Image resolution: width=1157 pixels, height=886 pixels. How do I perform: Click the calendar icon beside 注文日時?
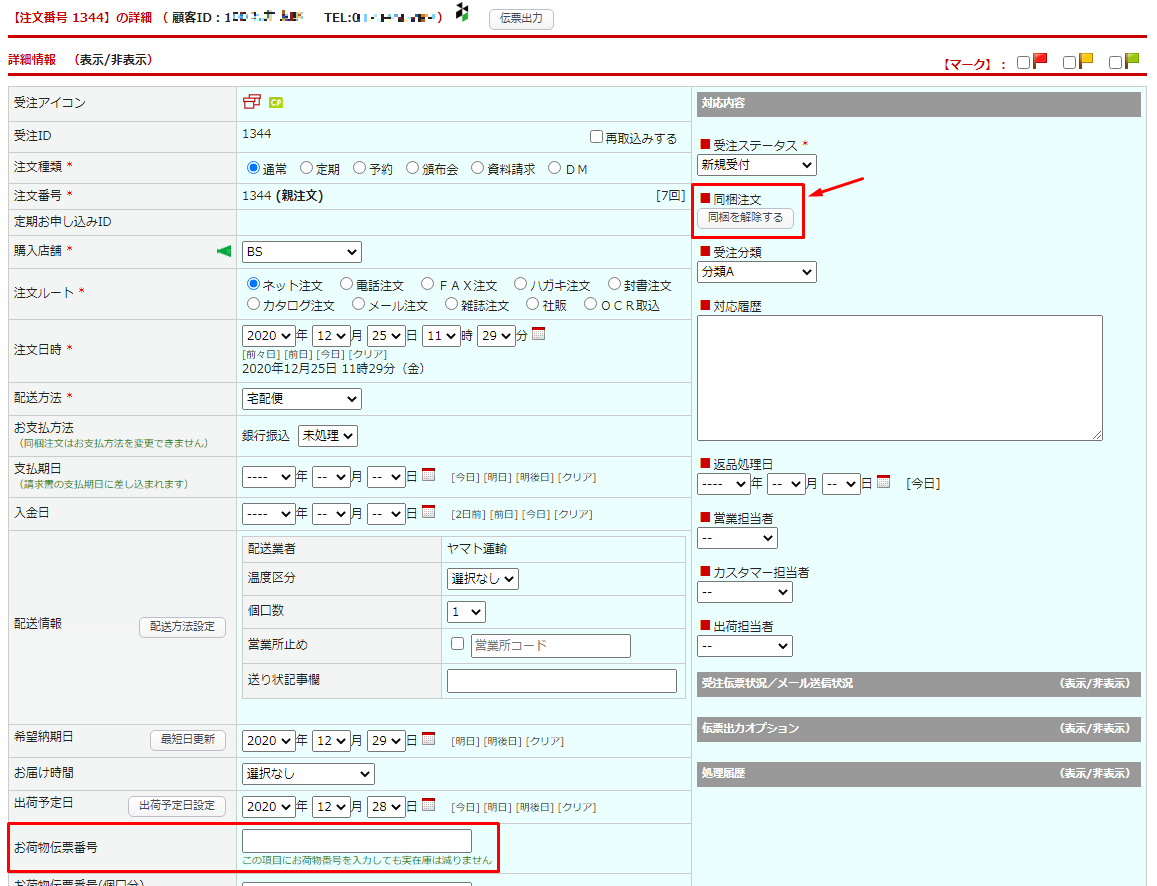point(538,335)
